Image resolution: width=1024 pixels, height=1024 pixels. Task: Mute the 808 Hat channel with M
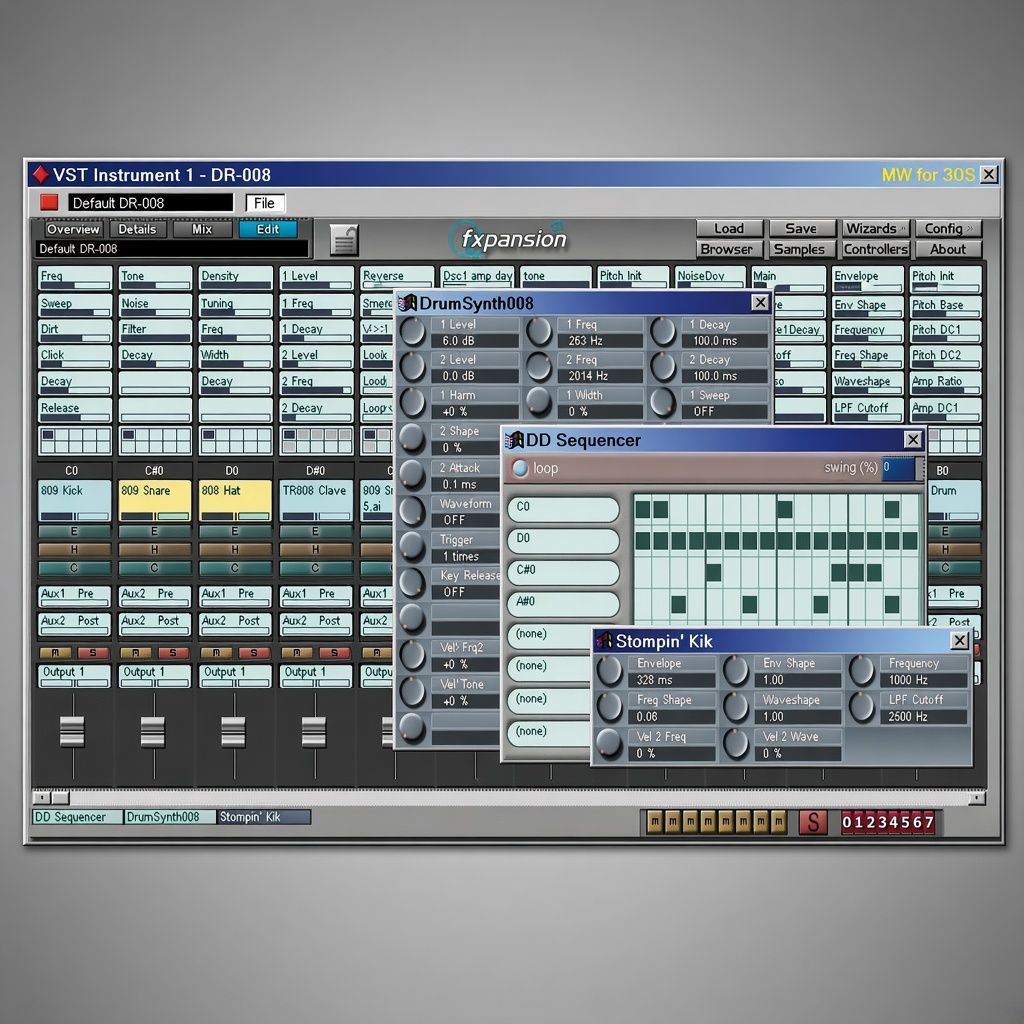(x=216, y=652)
